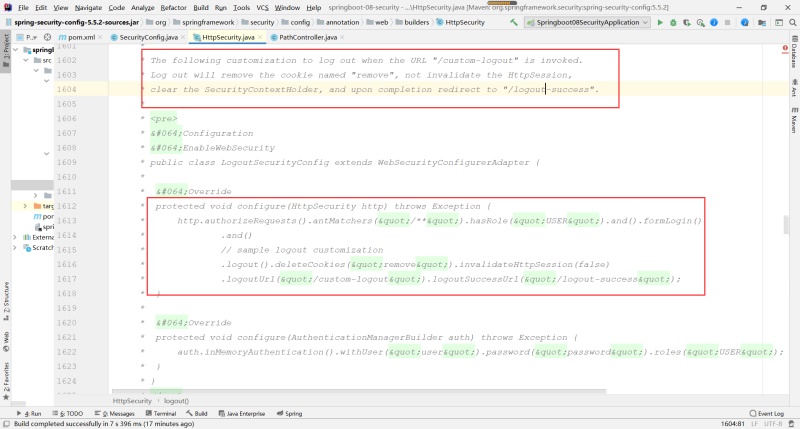Viewport: 800px width, 429px height.
Task: Click line number 1612 in the gutter
Action: pos(67,206)
